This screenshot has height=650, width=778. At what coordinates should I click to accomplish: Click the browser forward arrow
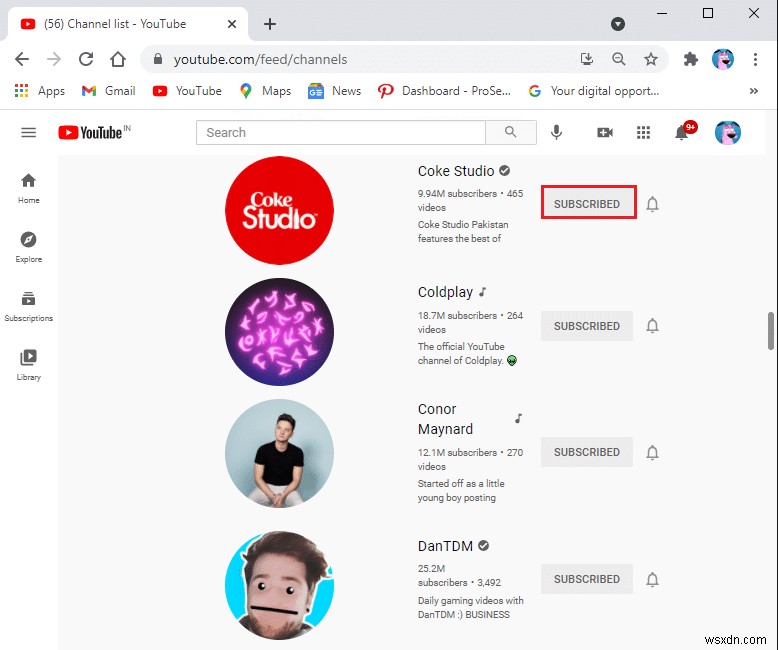54,59
